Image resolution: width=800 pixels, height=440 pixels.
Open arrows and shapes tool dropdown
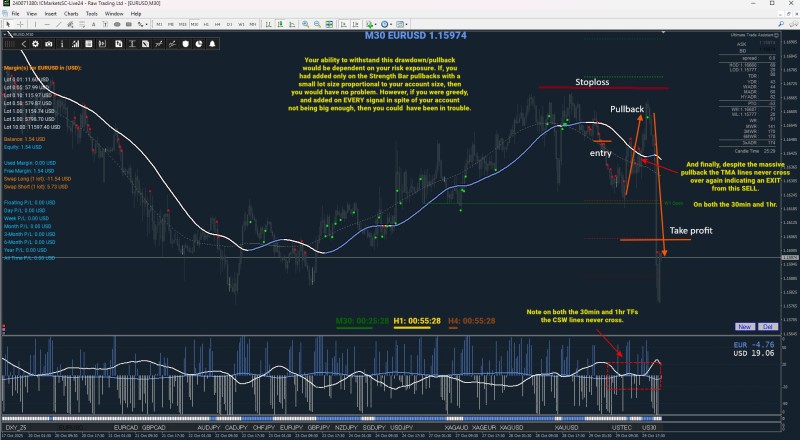click(142, 24)
